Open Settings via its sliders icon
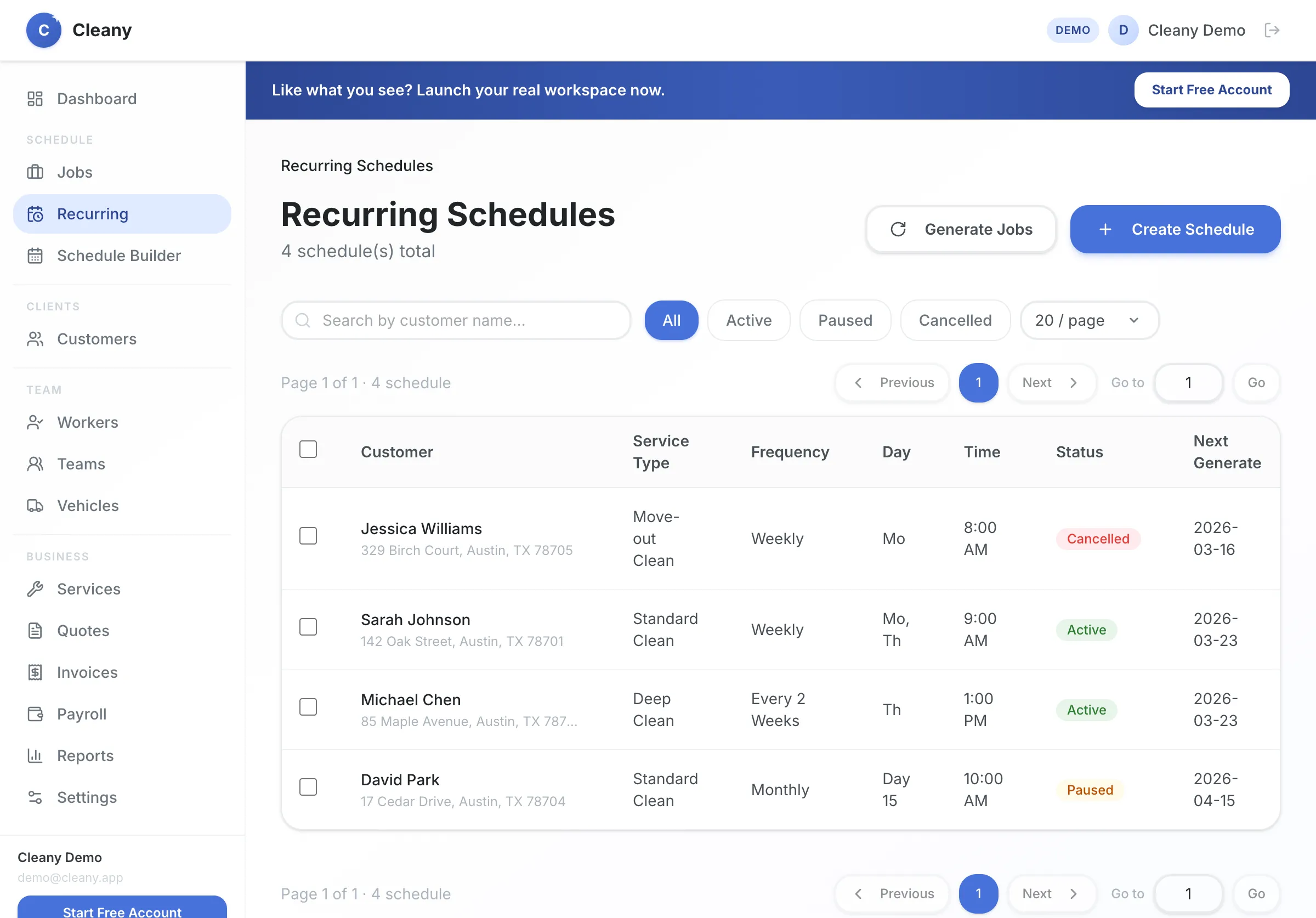 click(35, 797)
